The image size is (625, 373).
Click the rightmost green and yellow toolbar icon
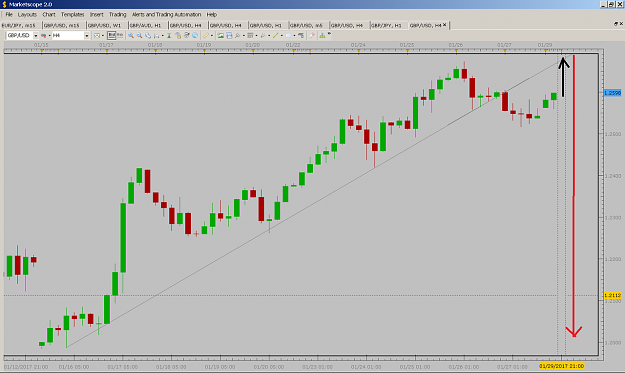tap(322, 35)
